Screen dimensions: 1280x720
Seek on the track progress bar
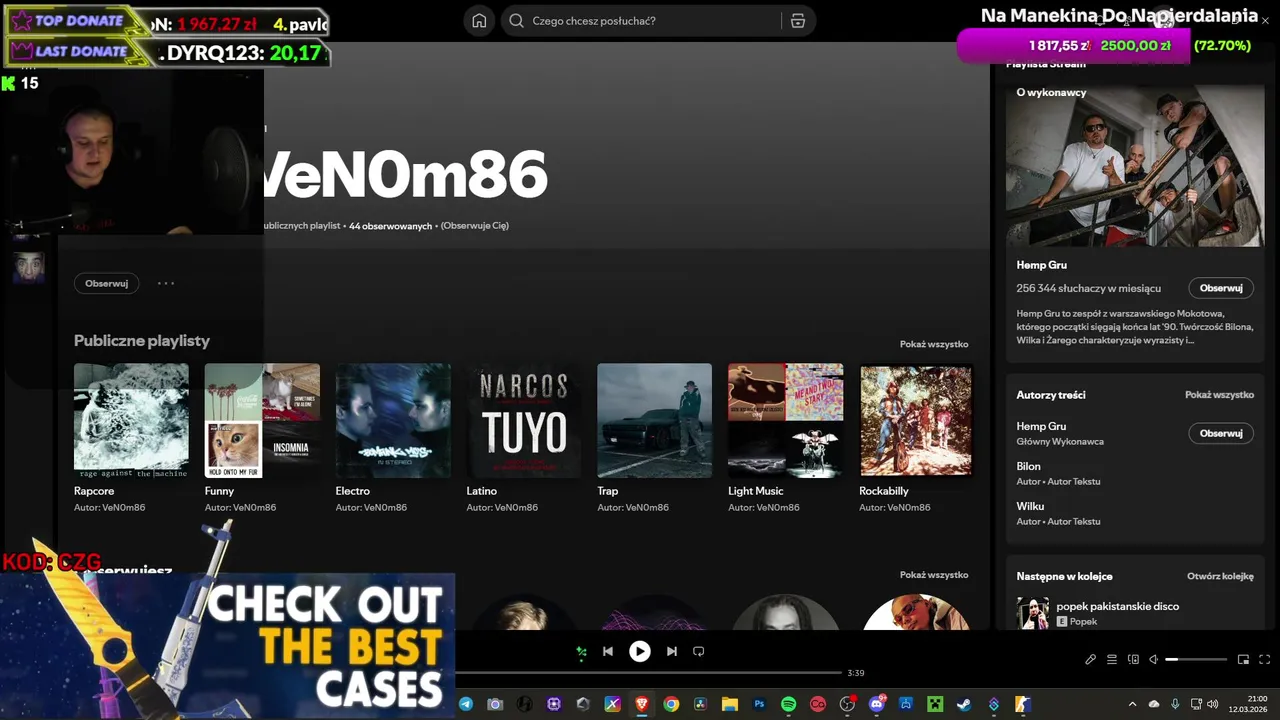tap(648, 673)
